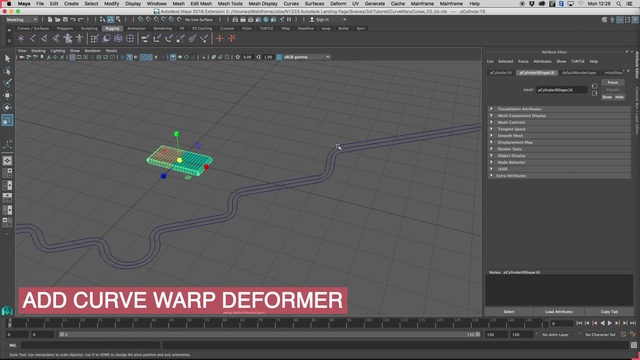Expand the Render Stats section

pyautogui.click(x=559, y=149)
